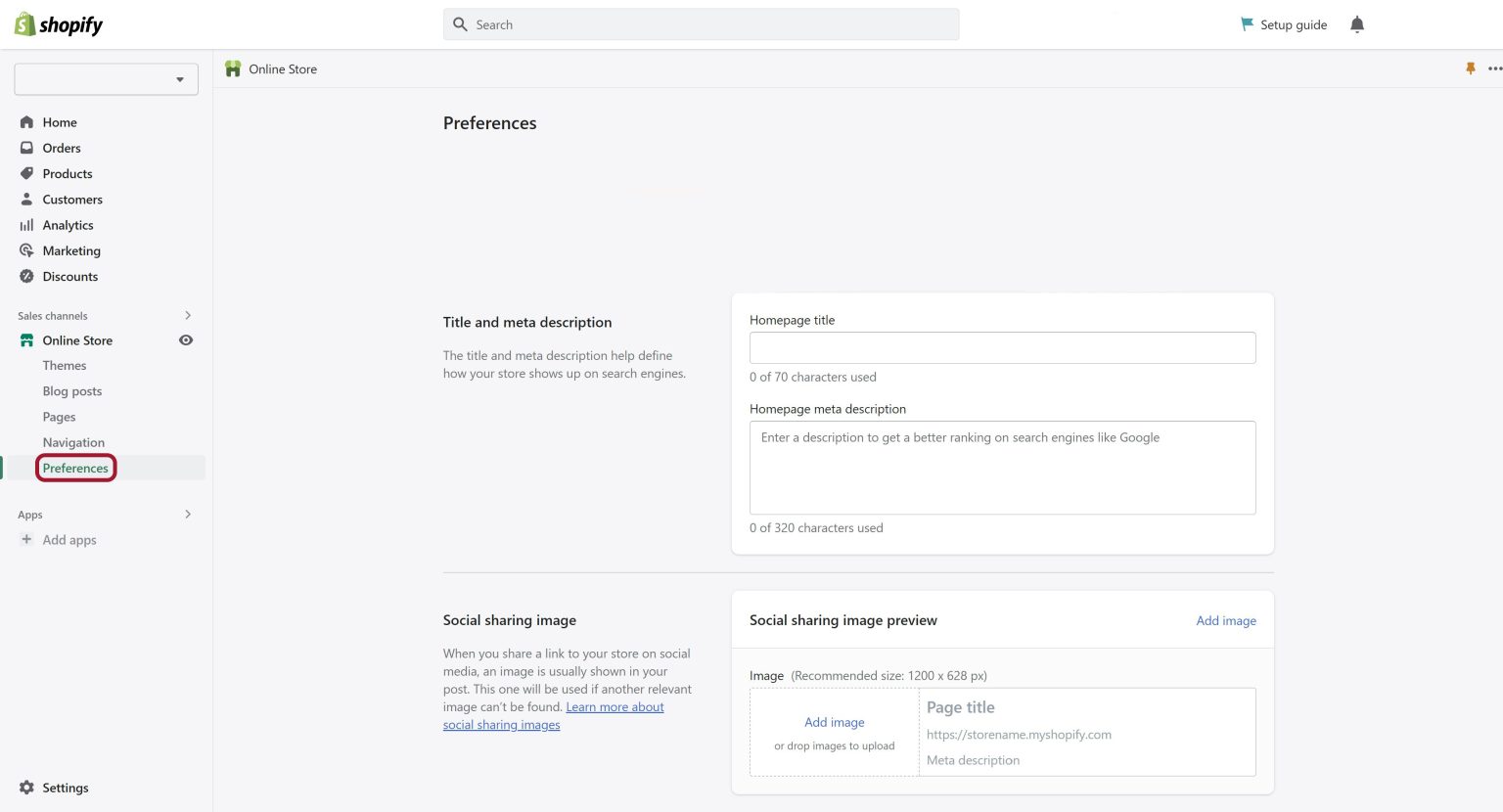
Task: Toggle the pin icon on the Online Store bar
Action: coord(1472,68)
